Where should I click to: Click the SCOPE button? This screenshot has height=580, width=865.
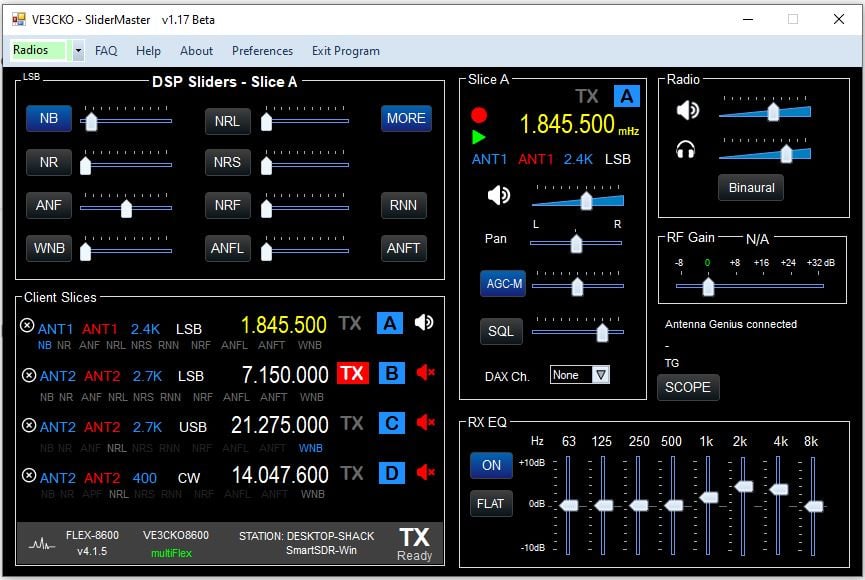coord(688,387)
